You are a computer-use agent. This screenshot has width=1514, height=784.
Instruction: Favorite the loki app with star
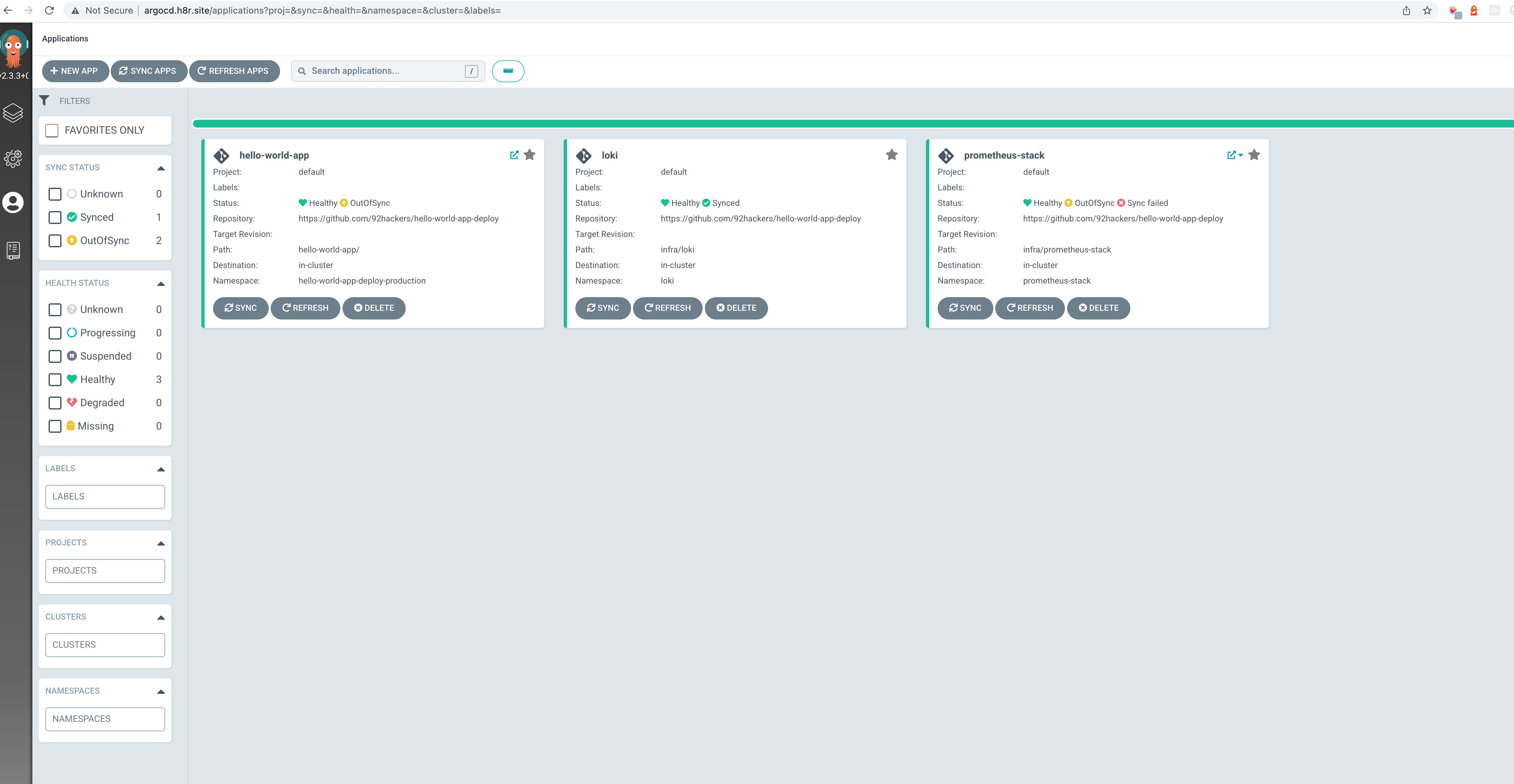click(892, 155)
